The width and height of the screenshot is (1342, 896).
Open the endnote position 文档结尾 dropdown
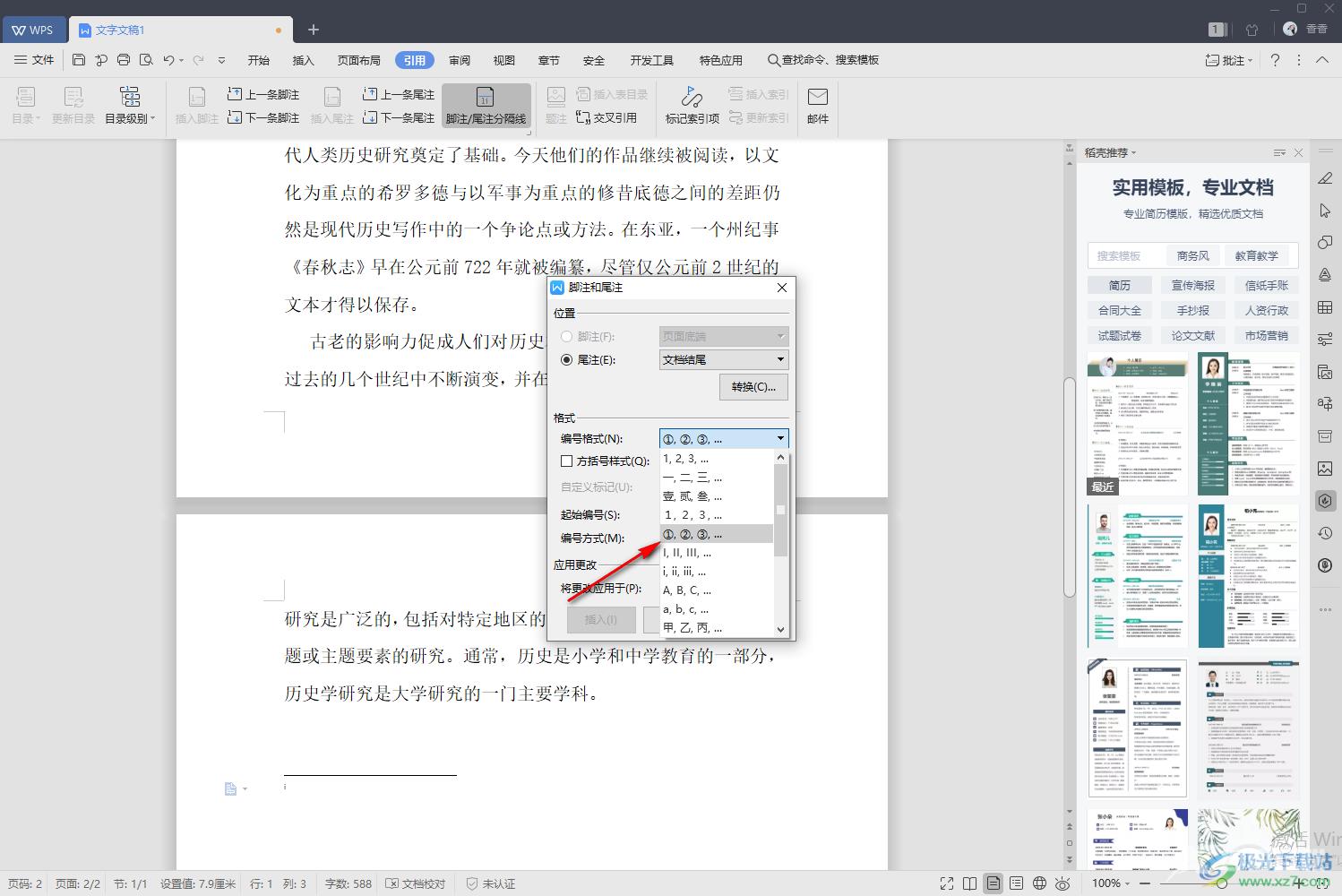(x=724, y=359)
